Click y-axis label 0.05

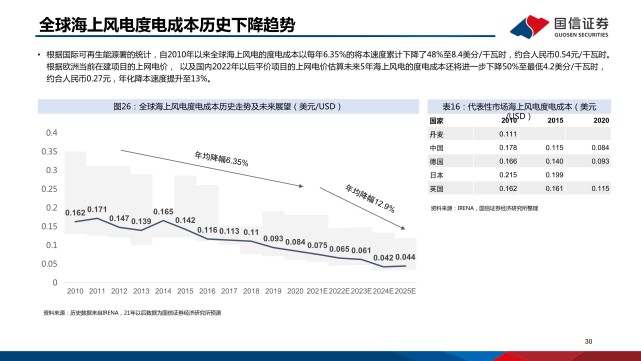(50, 264)
